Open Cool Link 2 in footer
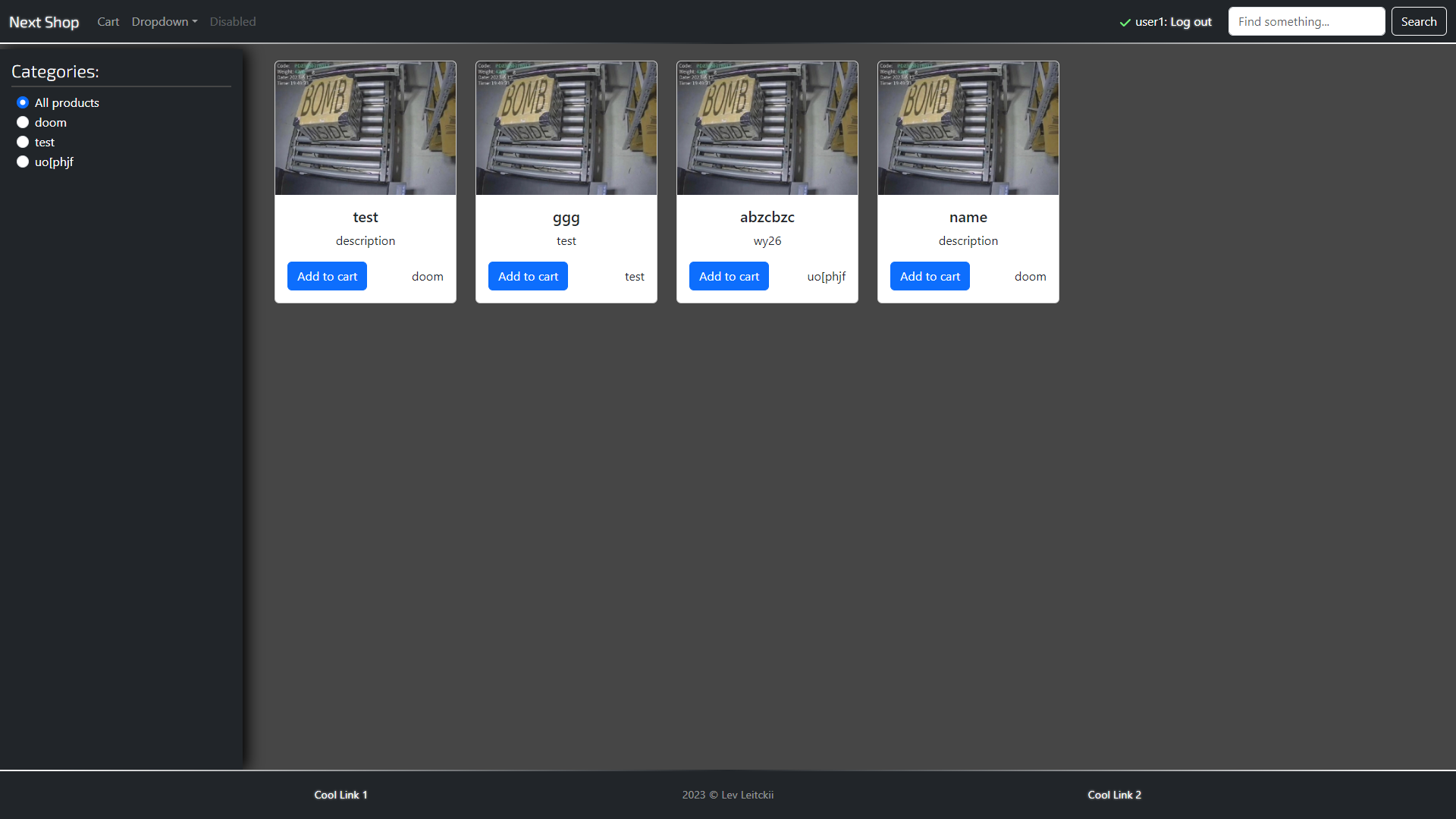 point(1114,795)
